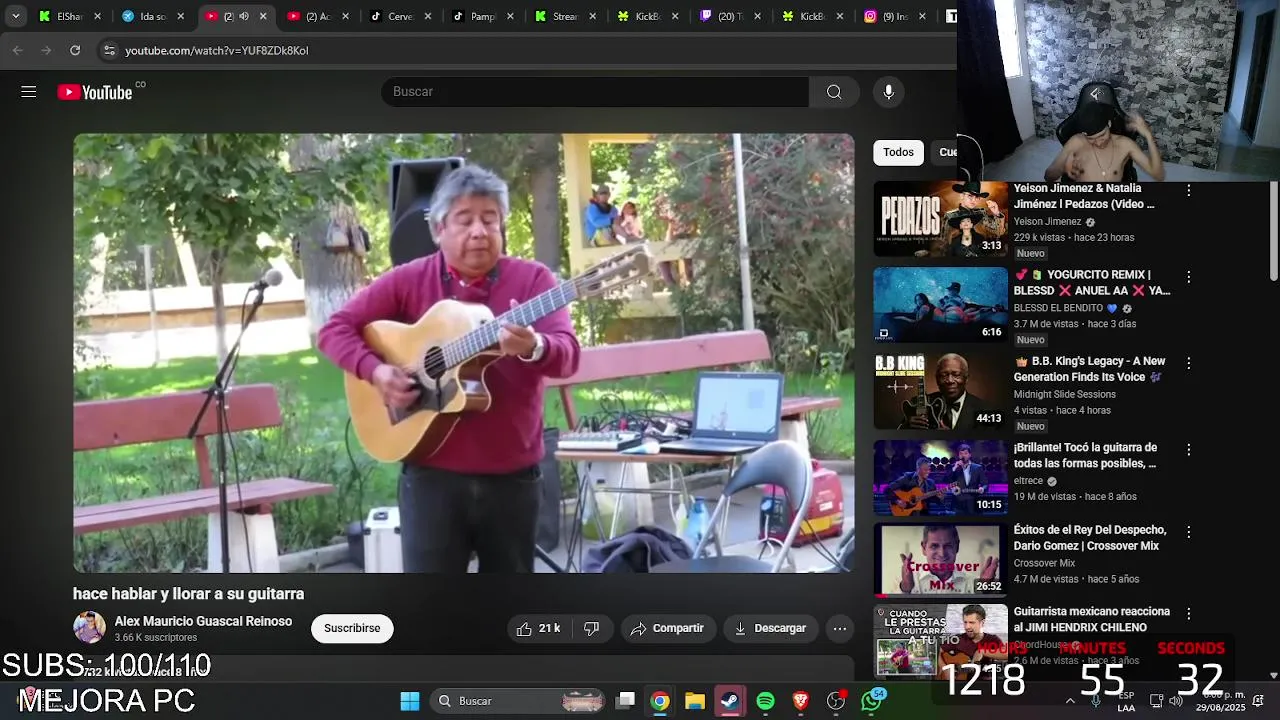
Task: Open the Crossover Mix 26:52 thumbnail
Action: [941, 560]
